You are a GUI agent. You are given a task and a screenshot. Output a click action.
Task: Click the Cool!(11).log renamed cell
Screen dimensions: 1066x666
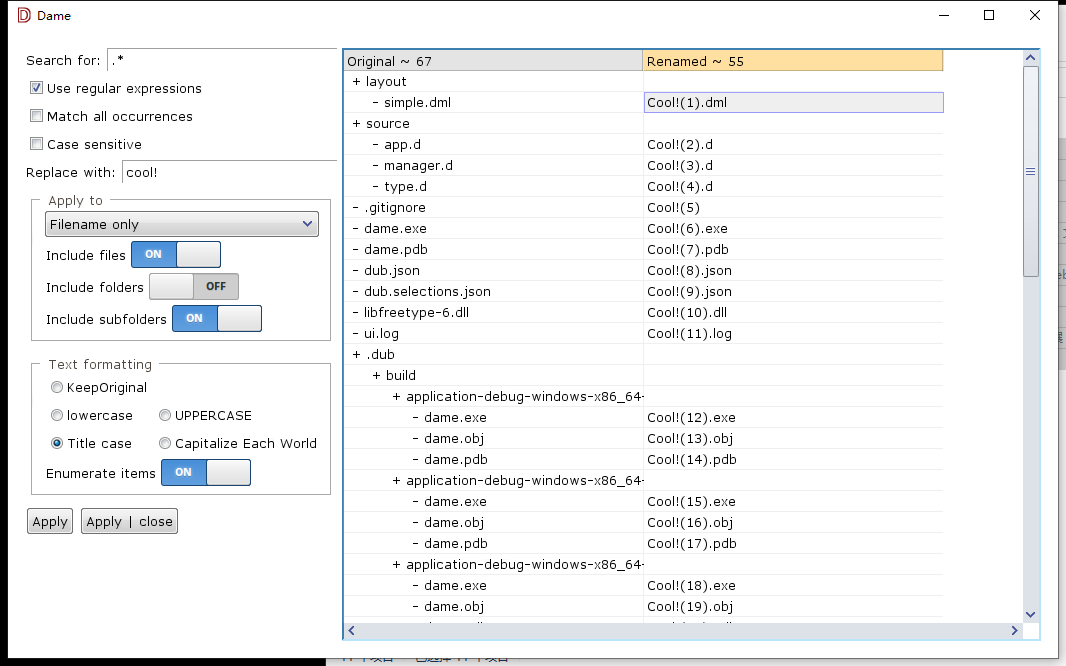click(x=793, y=334)
